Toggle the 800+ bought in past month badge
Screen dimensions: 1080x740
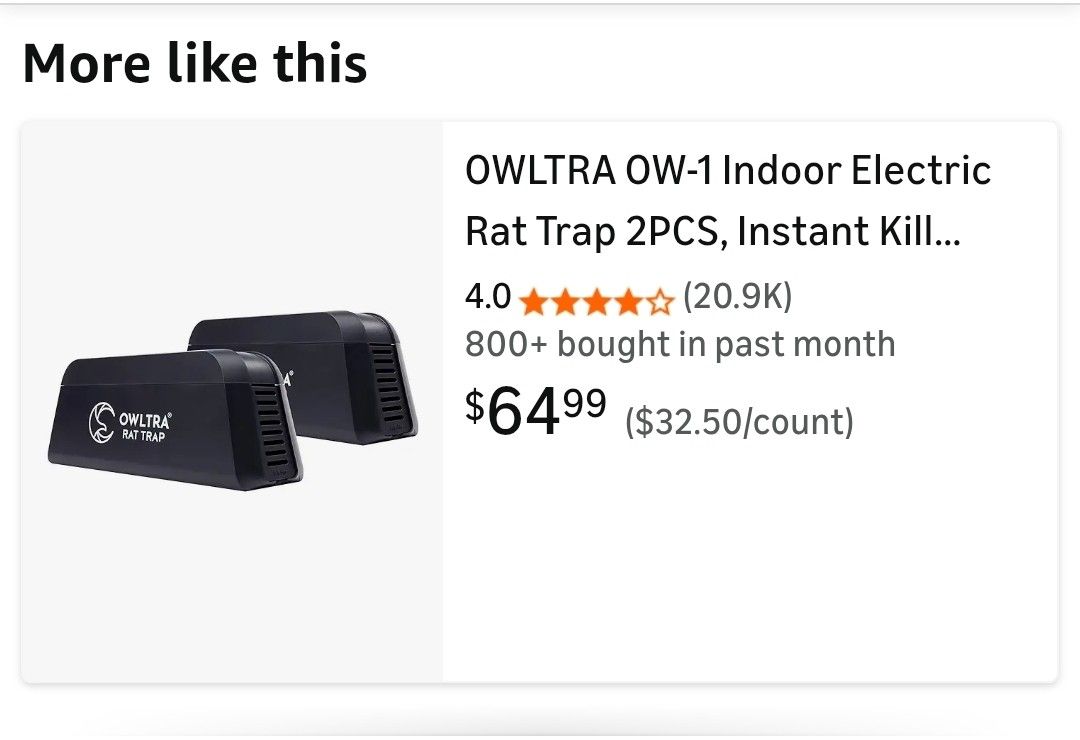click(678, 344)
